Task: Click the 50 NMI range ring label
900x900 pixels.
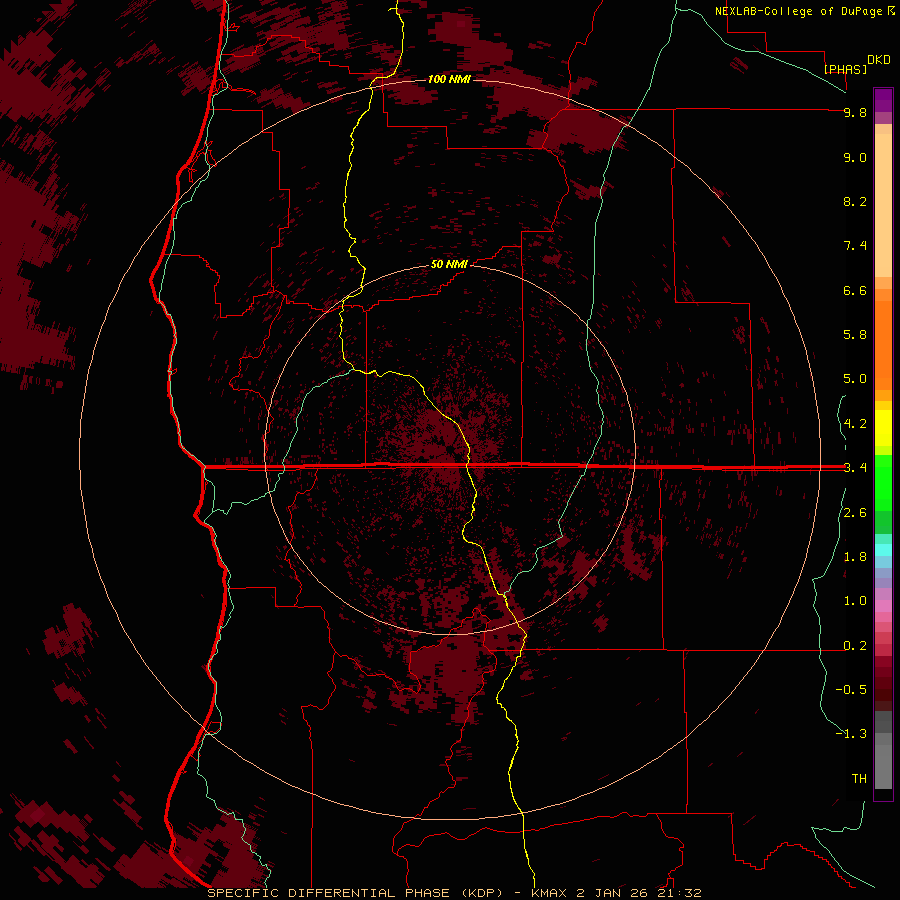Action: (449, 264)
